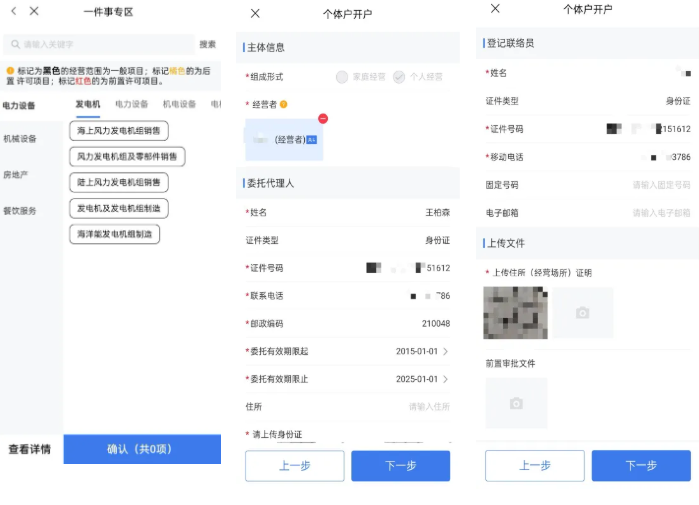
Task: Toggle the 海上风力发电机组销售 item
Action: [118, 131]
